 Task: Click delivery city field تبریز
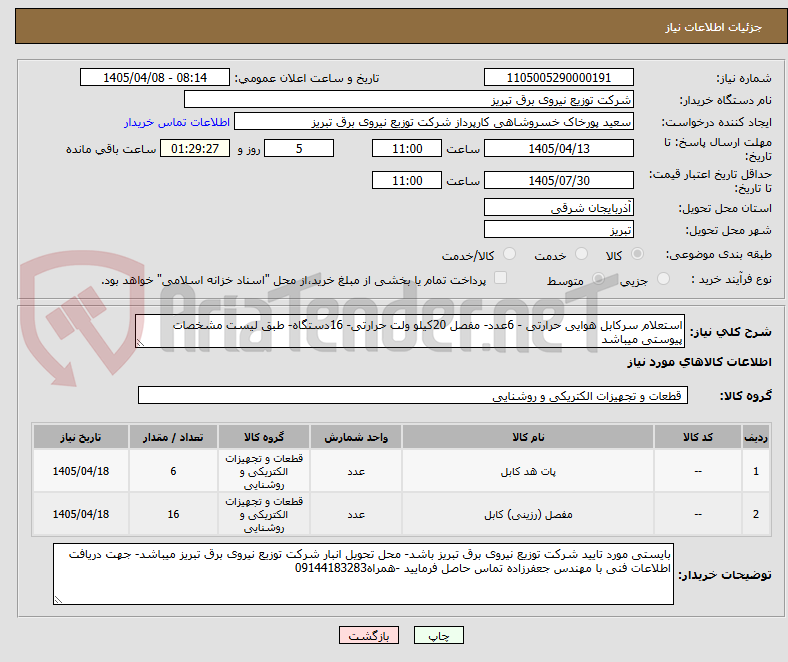tap(559, 229)
